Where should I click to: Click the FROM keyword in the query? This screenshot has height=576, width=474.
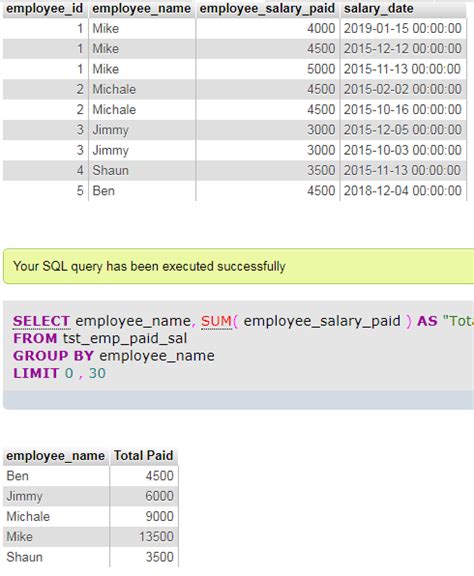click(x=35, y=338)
